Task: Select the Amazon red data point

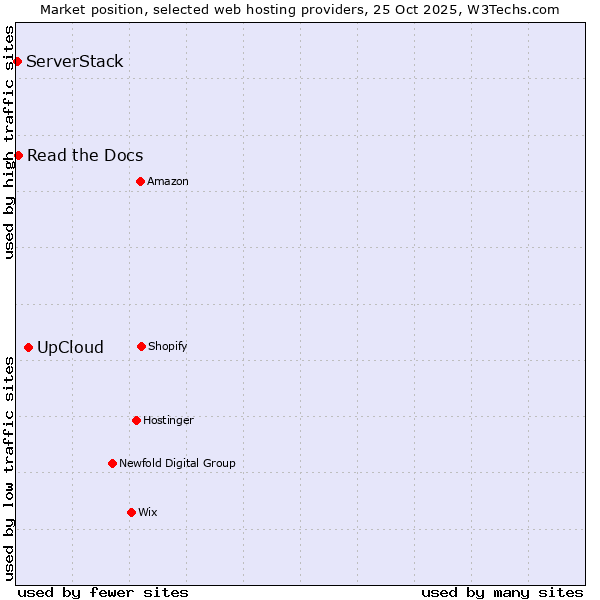Action: [140, 181]
